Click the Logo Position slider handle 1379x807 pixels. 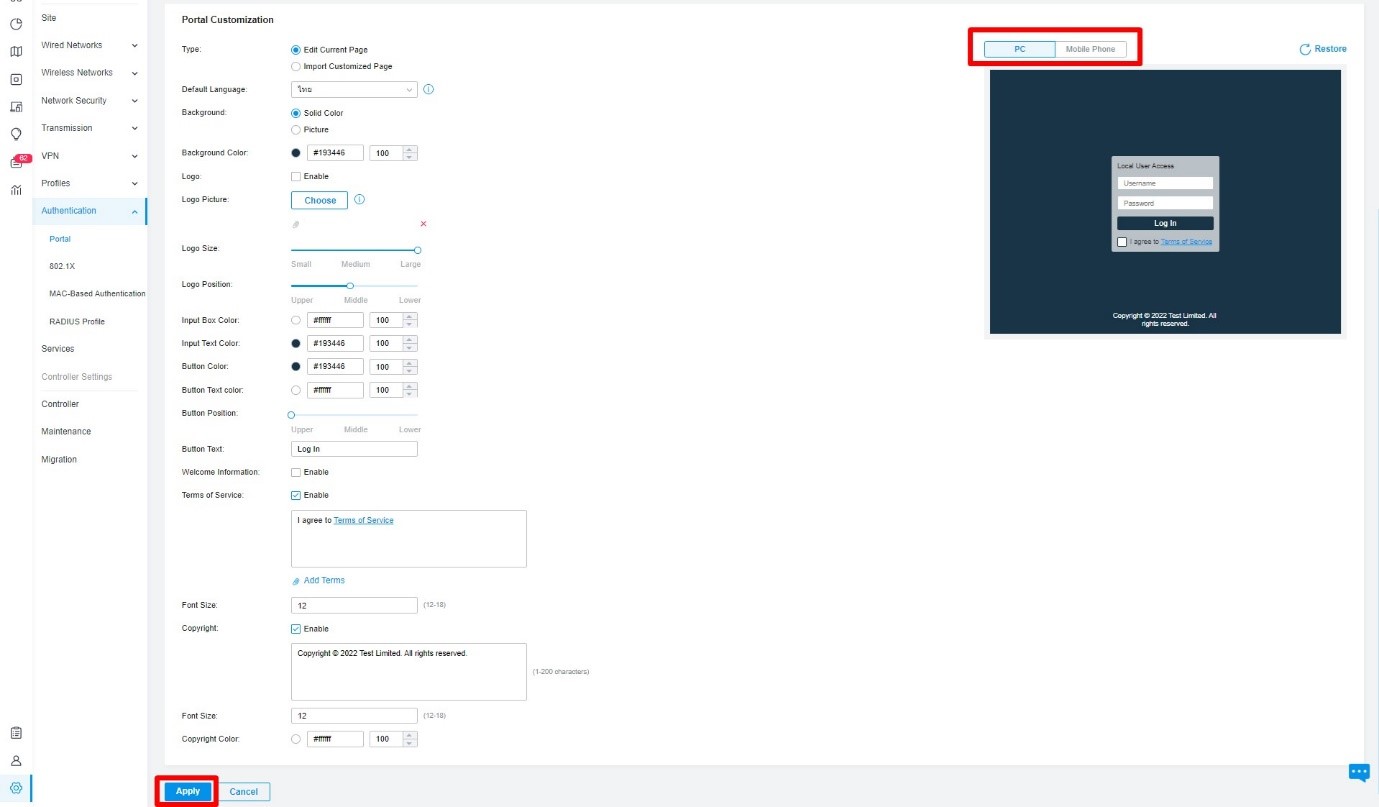[x=350, y=286]
